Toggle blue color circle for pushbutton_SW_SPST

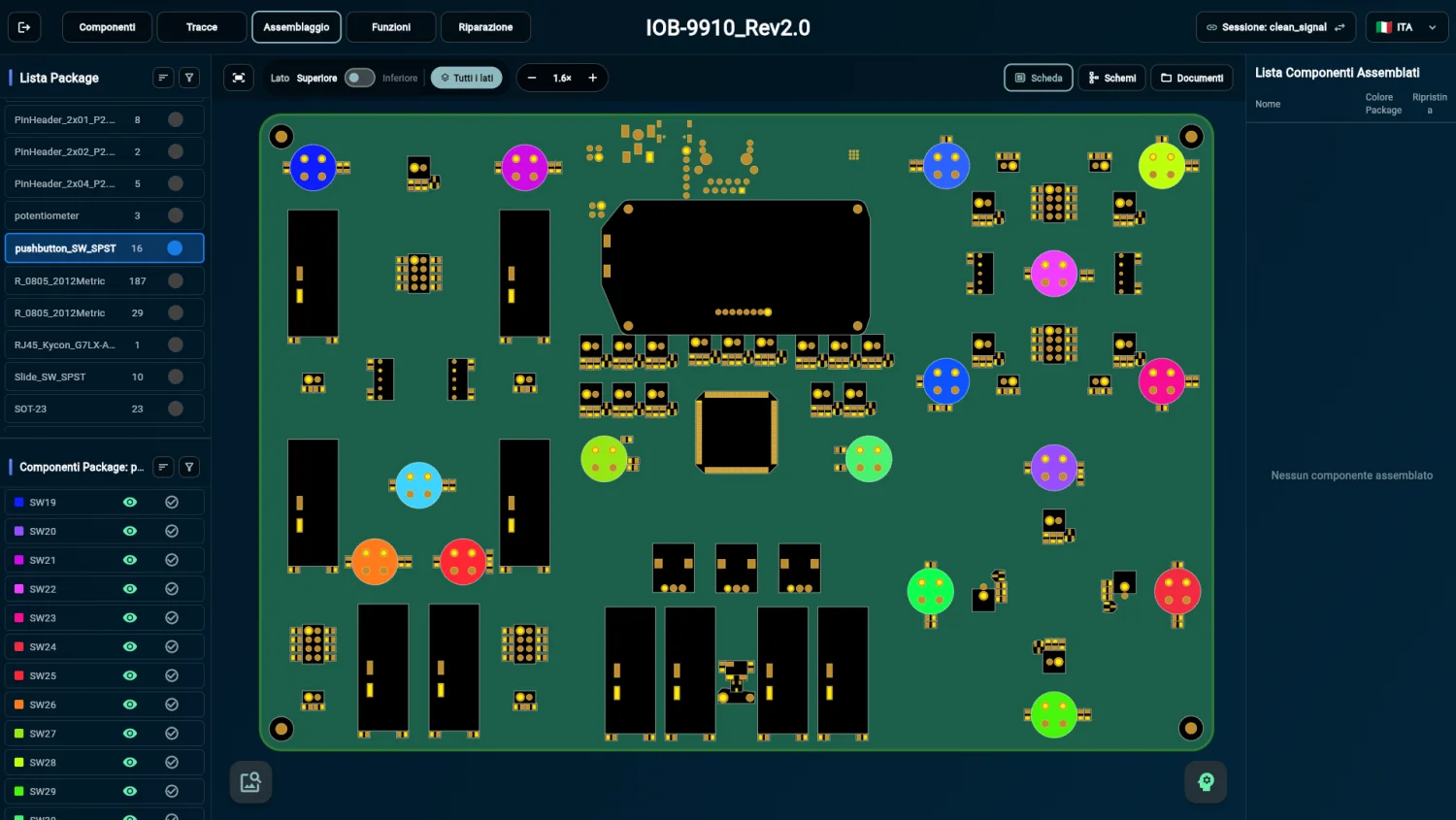coord(175,248)
